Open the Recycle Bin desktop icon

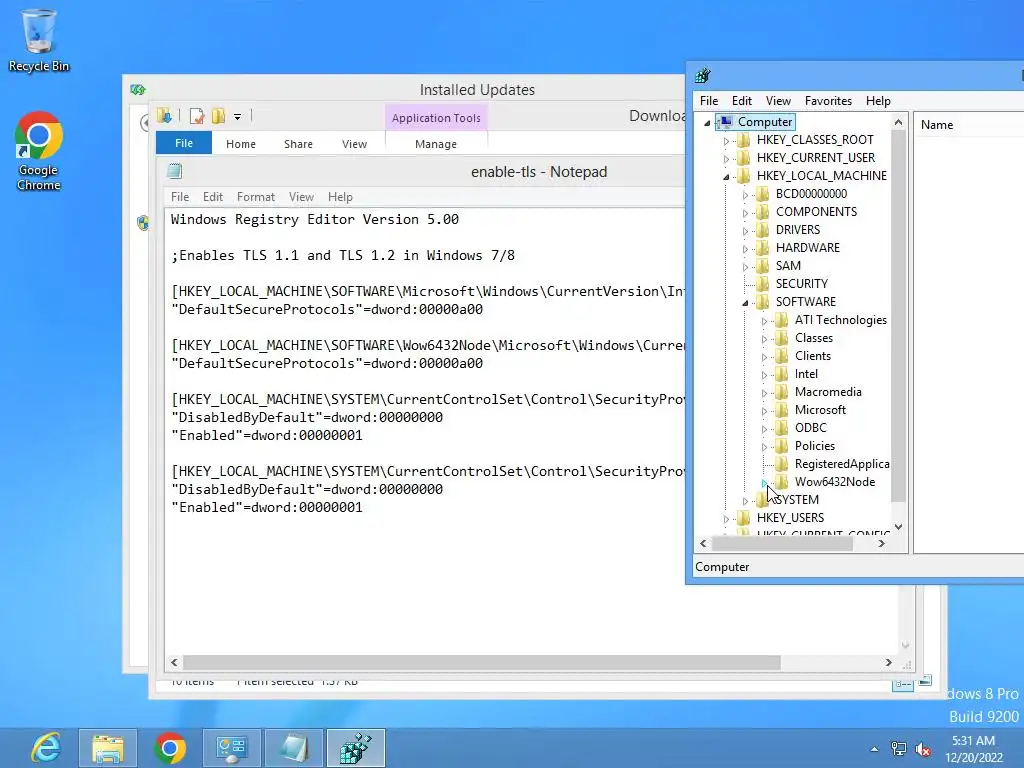[39, 39]
